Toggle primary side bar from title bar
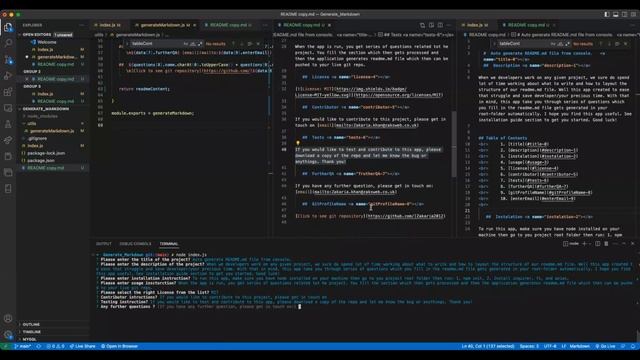 pos(607,14)
